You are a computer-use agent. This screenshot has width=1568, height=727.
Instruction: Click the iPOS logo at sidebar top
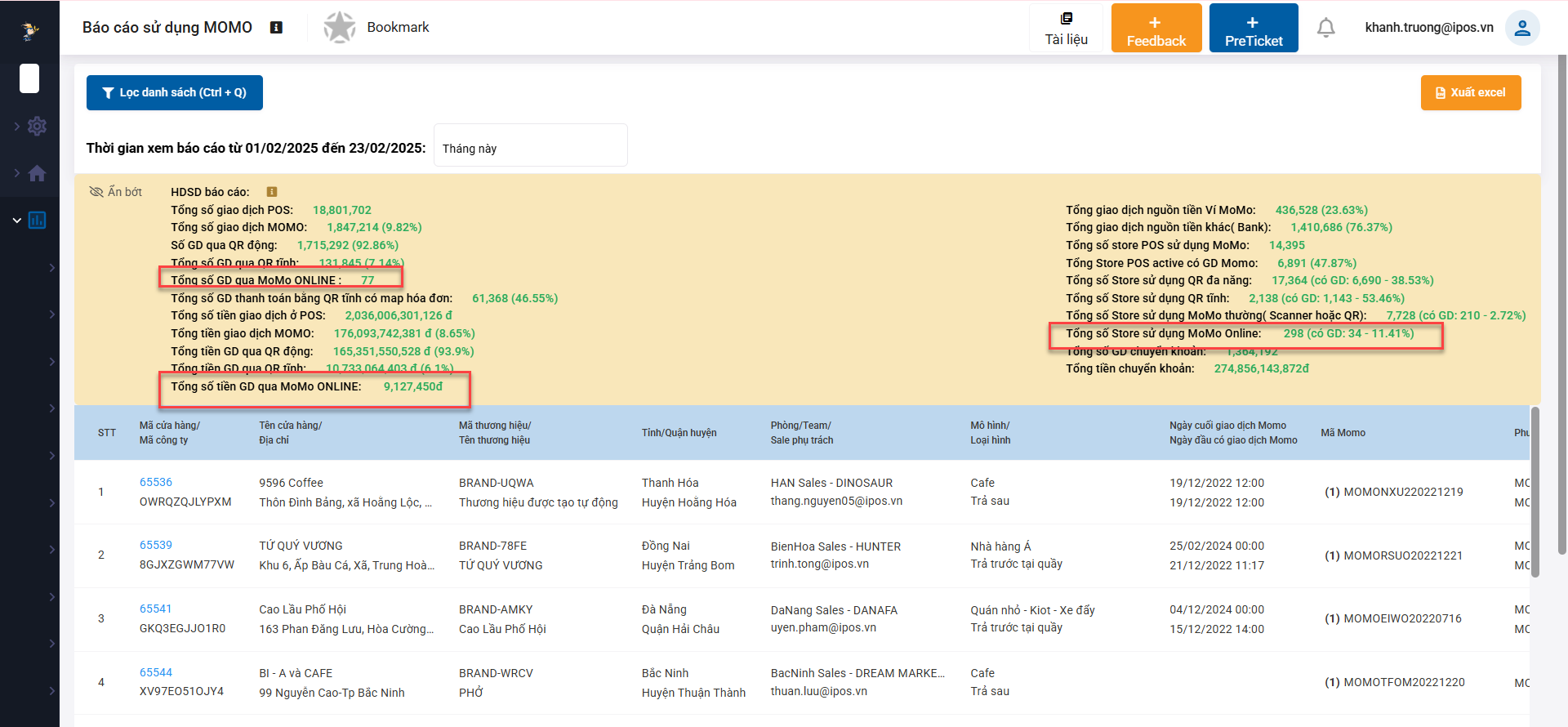[30, 31]
